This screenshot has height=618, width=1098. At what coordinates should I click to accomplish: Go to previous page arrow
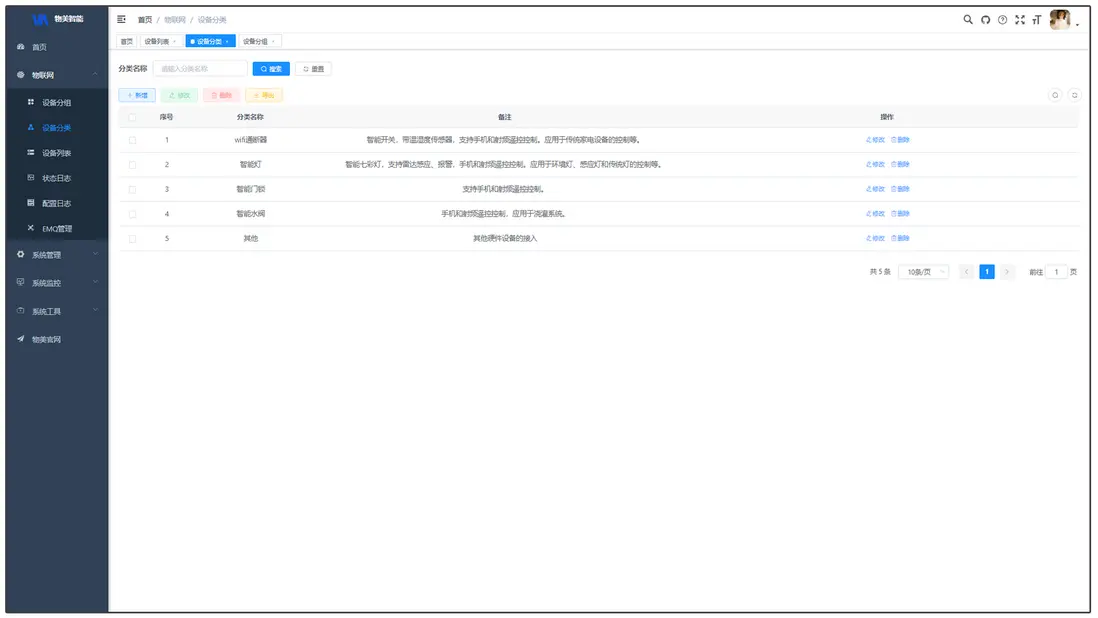(966, 272)
